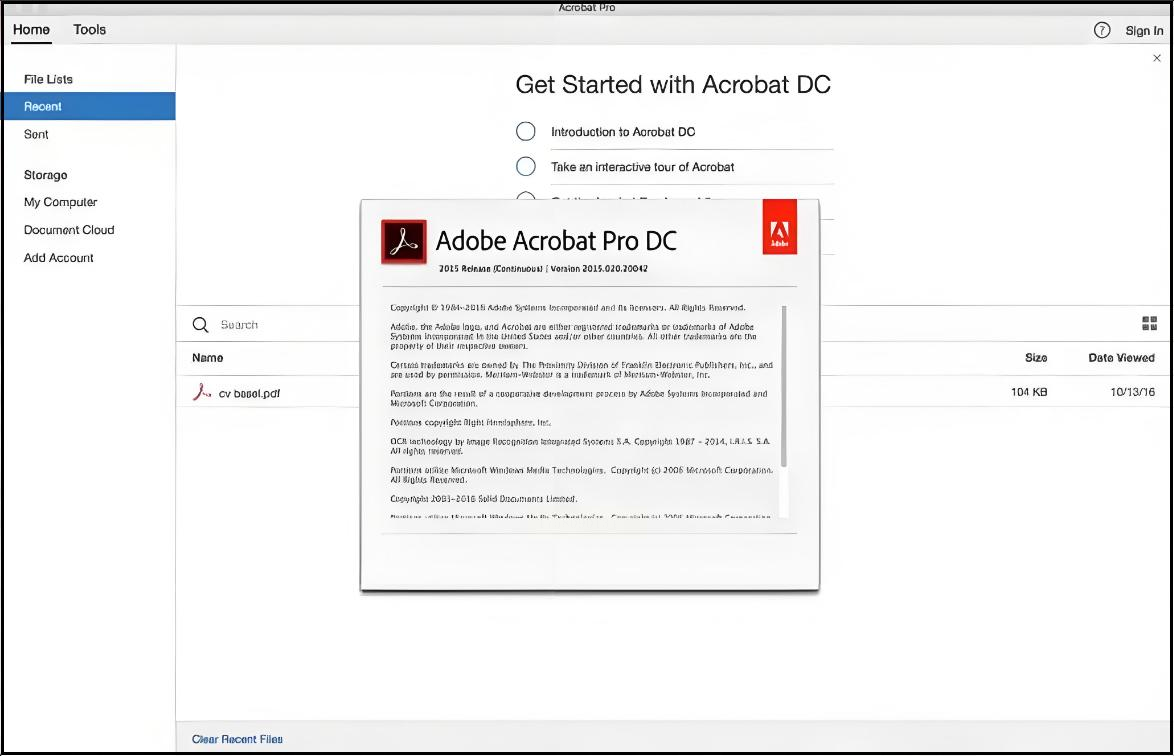The image size is (1174, 756).
Task: Sort by Date Viewed column header
Action: coord(1122,358)
